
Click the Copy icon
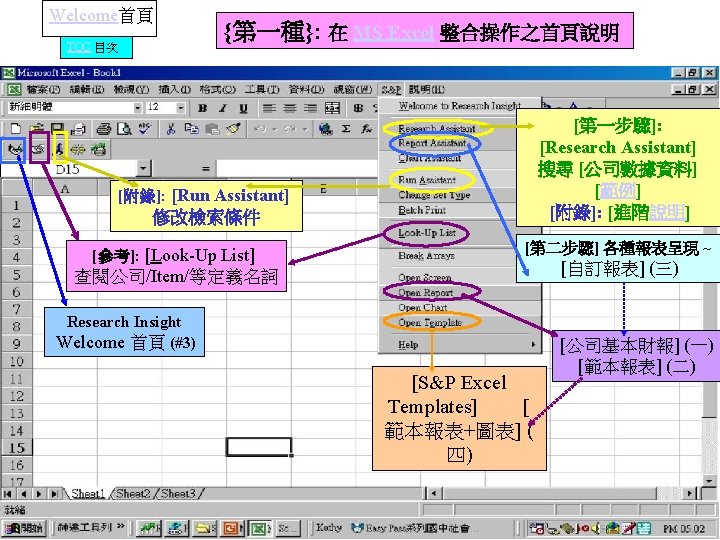[x=191, y=129]
